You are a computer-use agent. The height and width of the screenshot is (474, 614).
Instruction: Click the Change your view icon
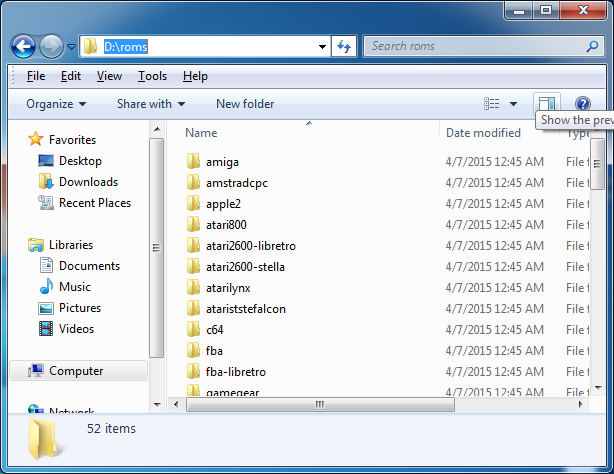491,104
